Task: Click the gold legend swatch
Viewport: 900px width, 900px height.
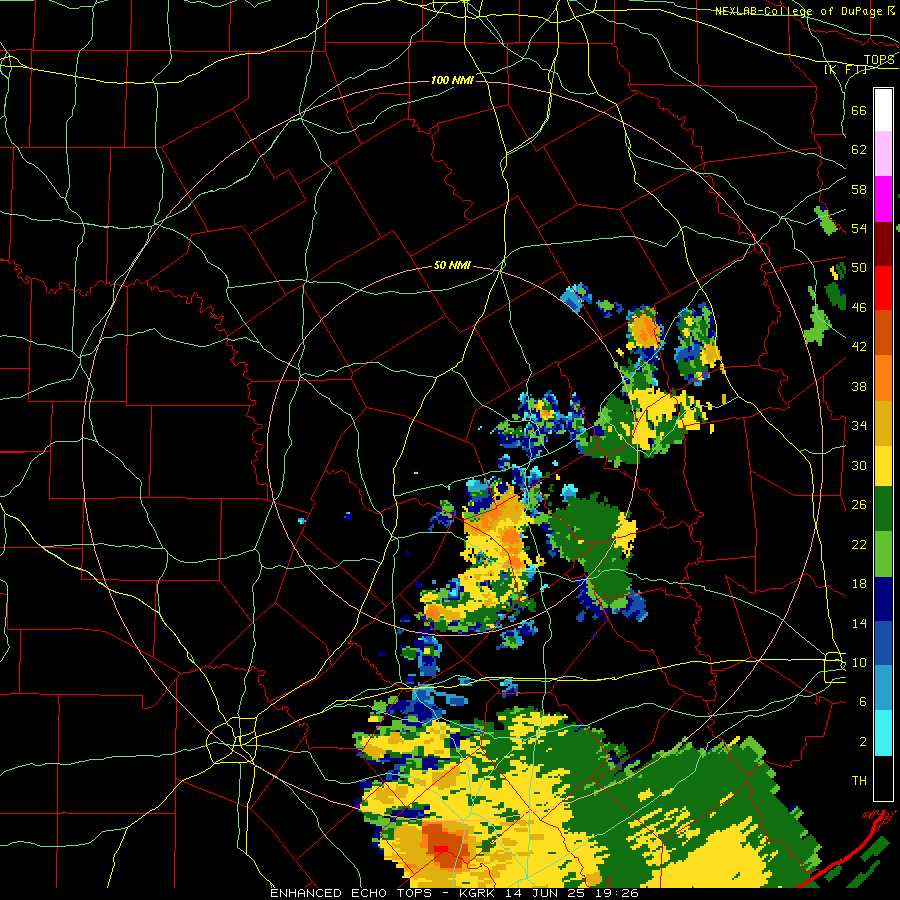Action: [883, 423]
